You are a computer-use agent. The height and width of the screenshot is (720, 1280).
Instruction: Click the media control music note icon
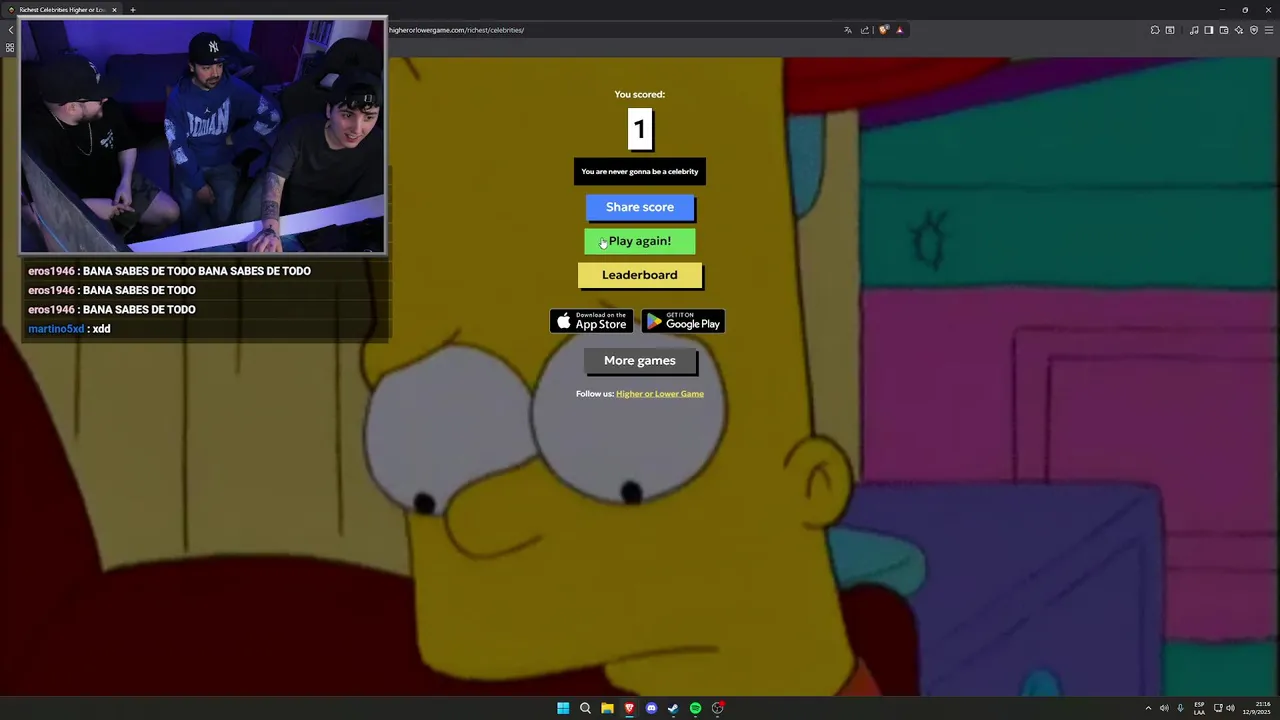click(x=1194, y=30)
